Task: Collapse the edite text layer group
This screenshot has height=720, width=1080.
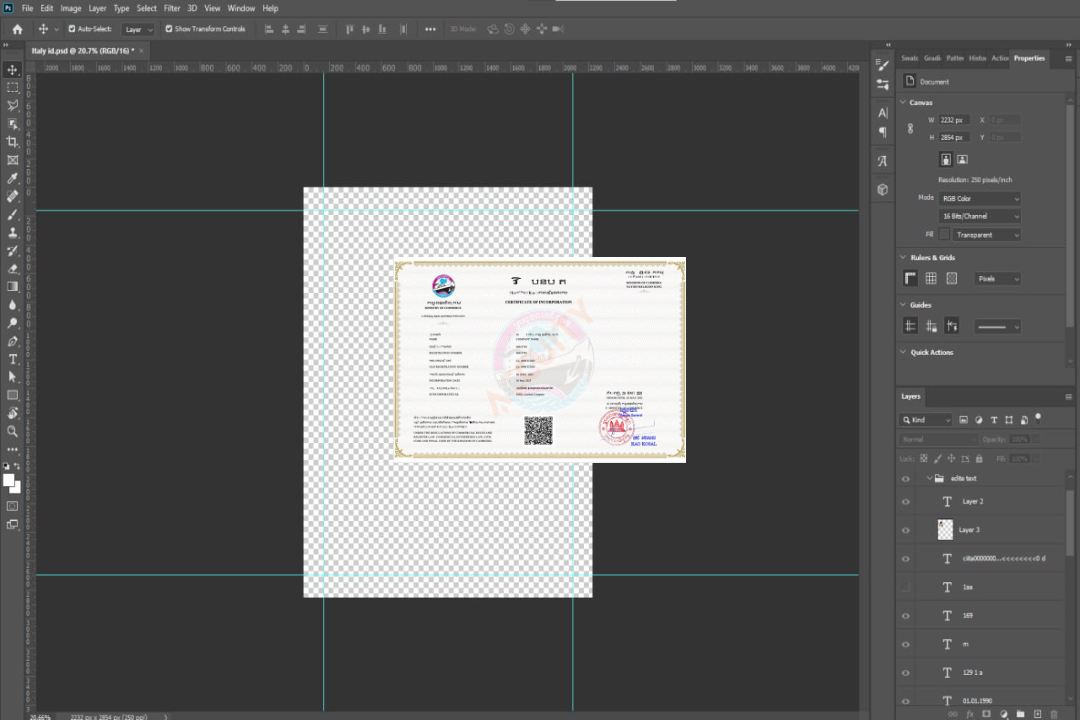Action: [928, 479]
